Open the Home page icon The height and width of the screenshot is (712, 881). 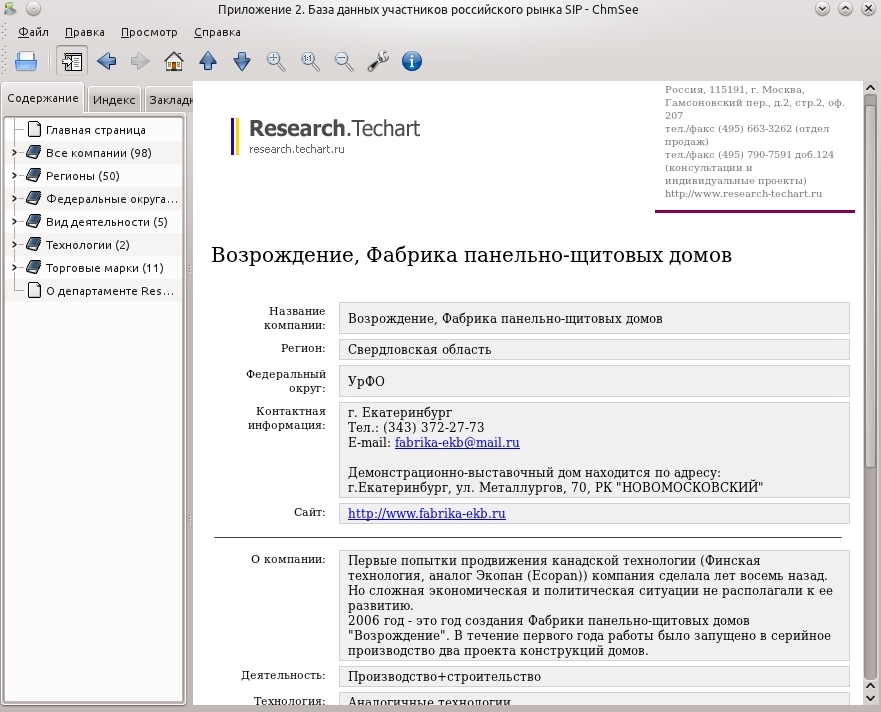[x=174, y=61]
